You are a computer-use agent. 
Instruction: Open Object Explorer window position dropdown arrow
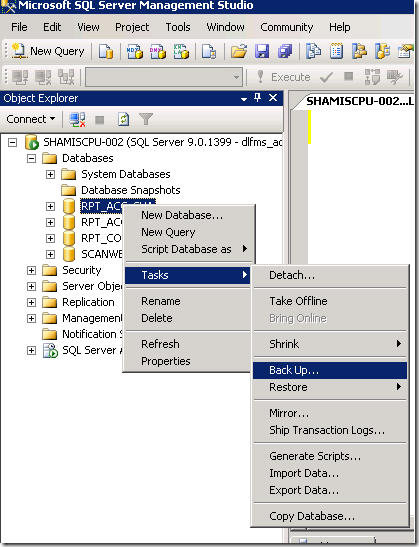click(244, 99)
